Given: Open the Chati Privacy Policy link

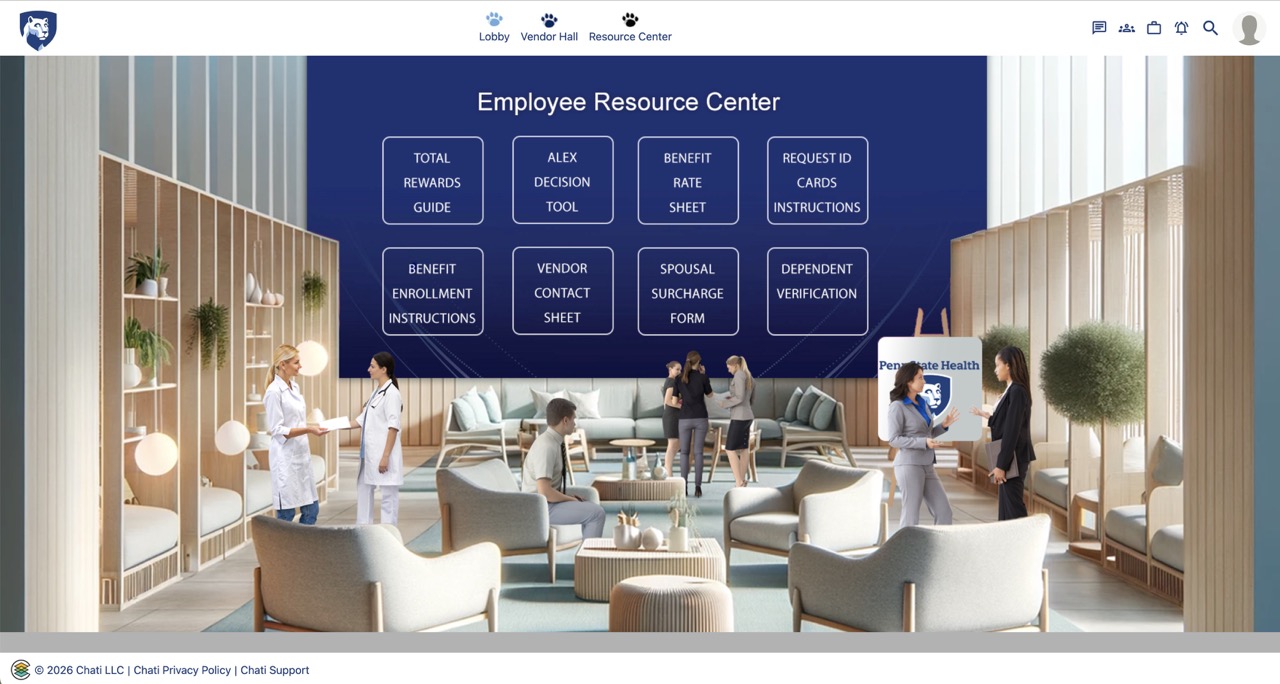Looking at the screenshot, I should [x=182, y=670].
